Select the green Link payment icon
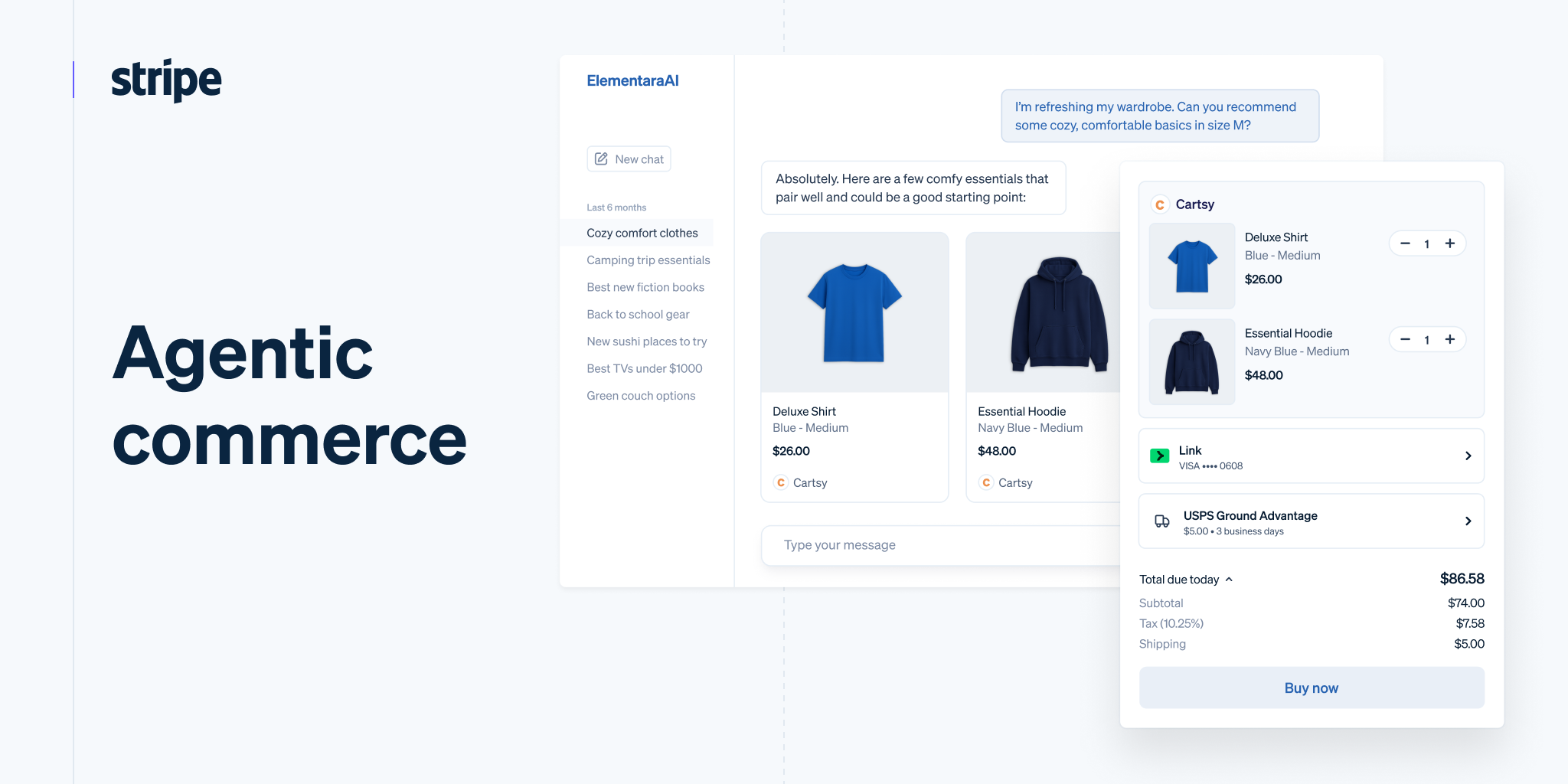Image resolution: width=1568 pixels, height=784 pixels. point(1161,456)
